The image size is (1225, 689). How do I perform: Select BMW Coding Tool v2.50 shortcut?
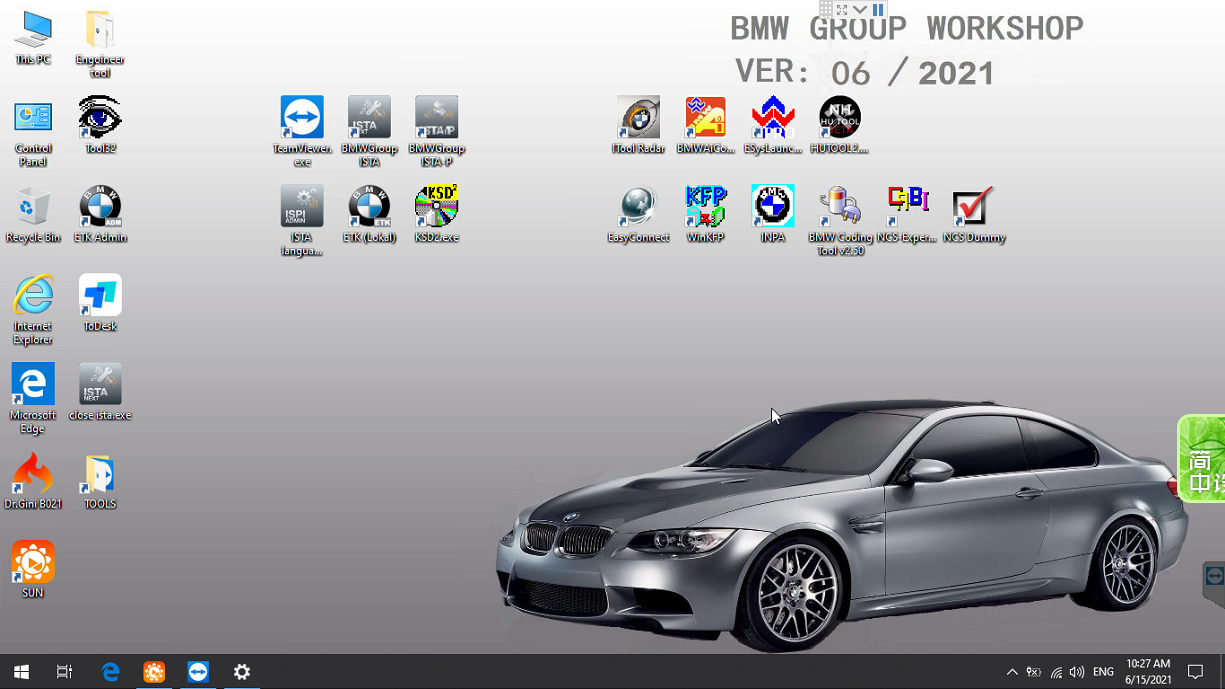click(x=840, y=222)
